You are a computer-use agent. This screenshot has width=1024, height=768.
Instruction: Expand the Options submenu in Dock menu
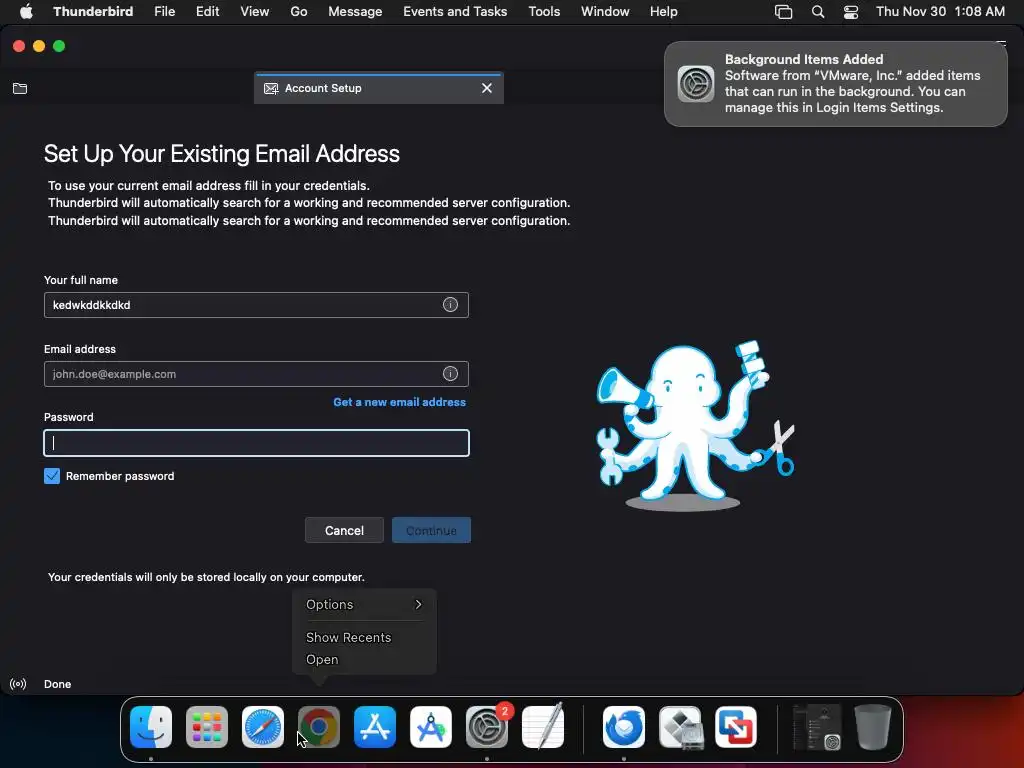364,605
